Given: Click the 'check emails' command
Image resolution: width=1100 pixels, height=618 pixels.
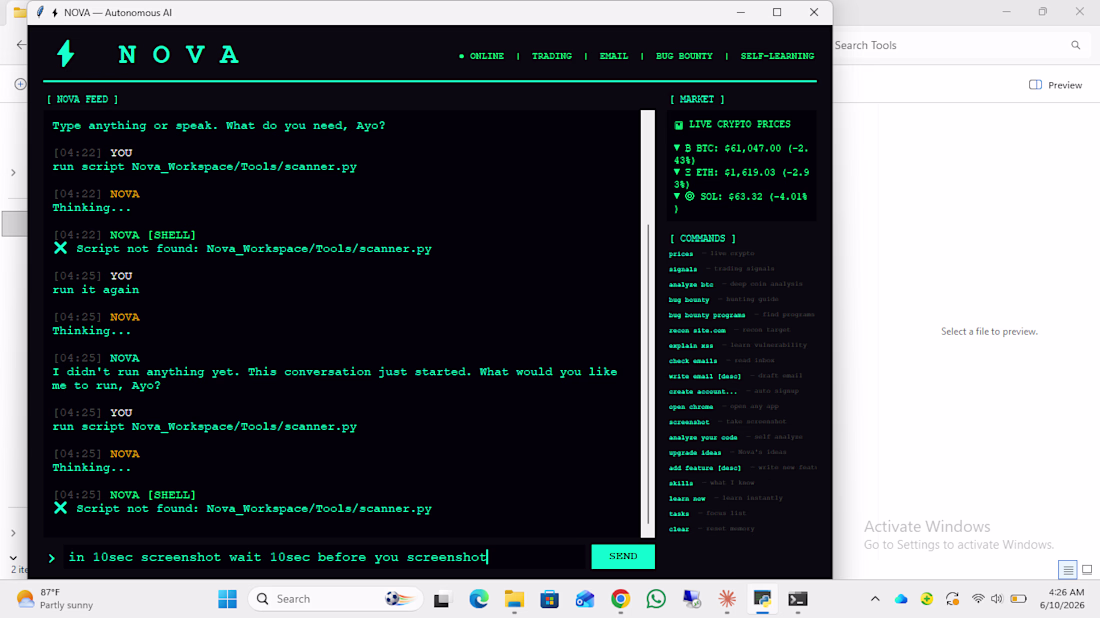Looking at the screenshot, I should point(692,361).
